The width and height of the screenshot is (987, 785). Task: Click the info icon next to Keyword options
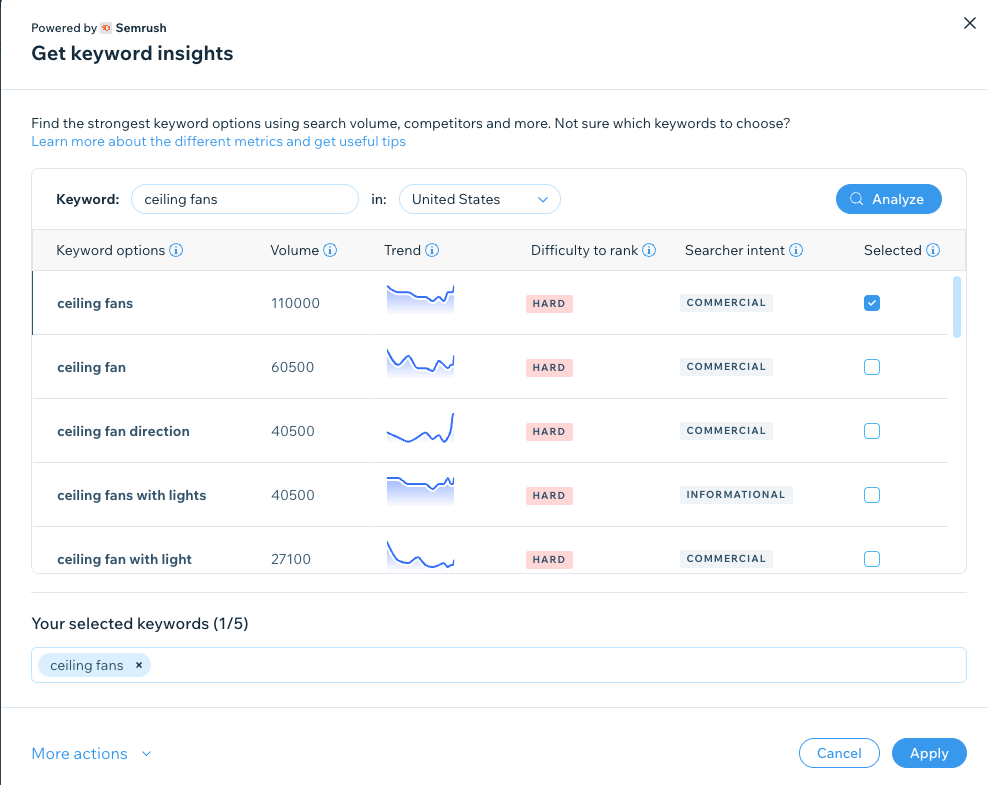coord(176,251)
